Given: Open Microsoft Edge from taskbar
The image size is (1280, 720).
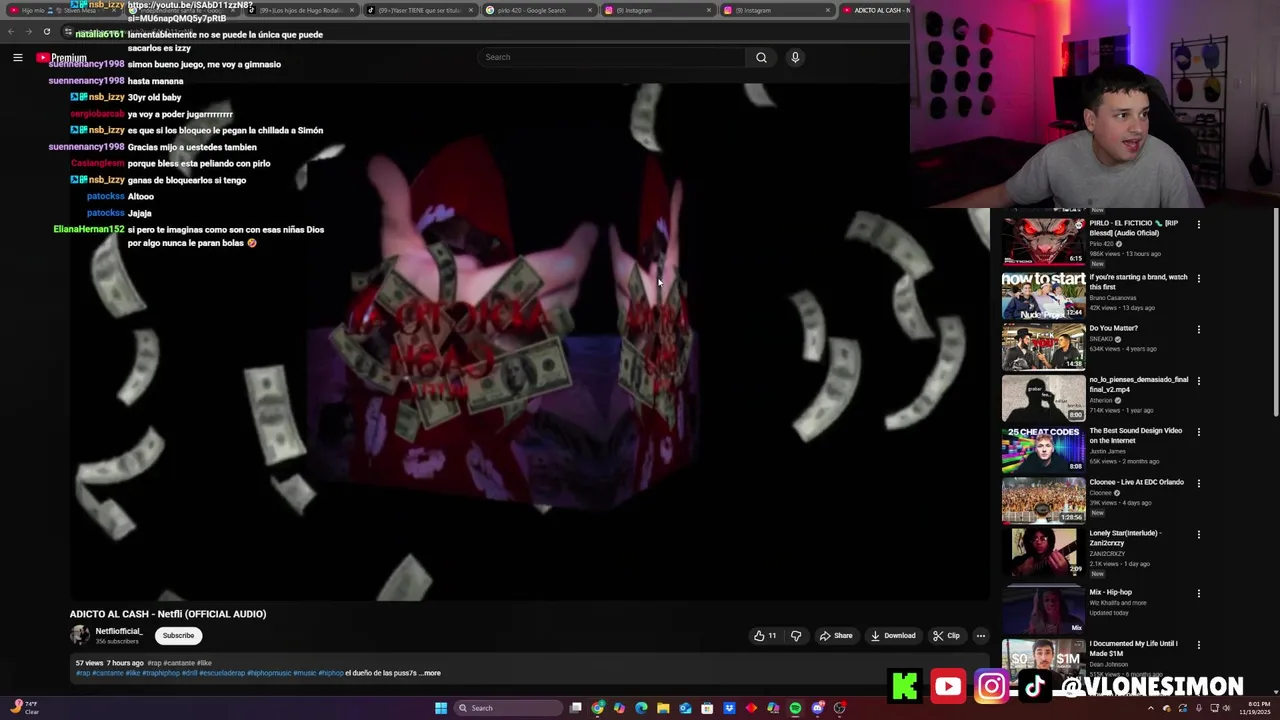Looking at the screenshot, I should tap(641, 708).
